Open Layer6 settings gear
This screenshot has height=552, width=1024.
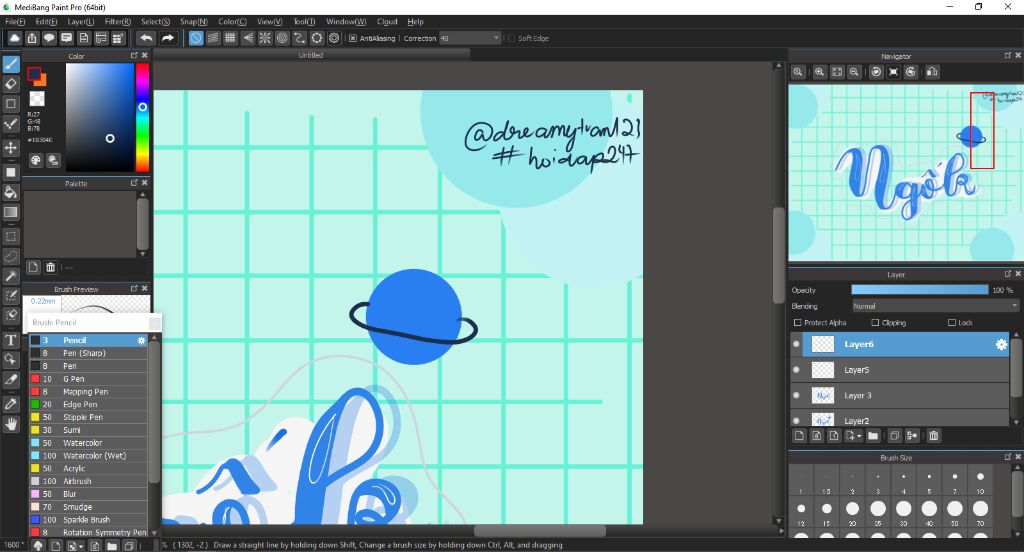(x=1001, y=344)
